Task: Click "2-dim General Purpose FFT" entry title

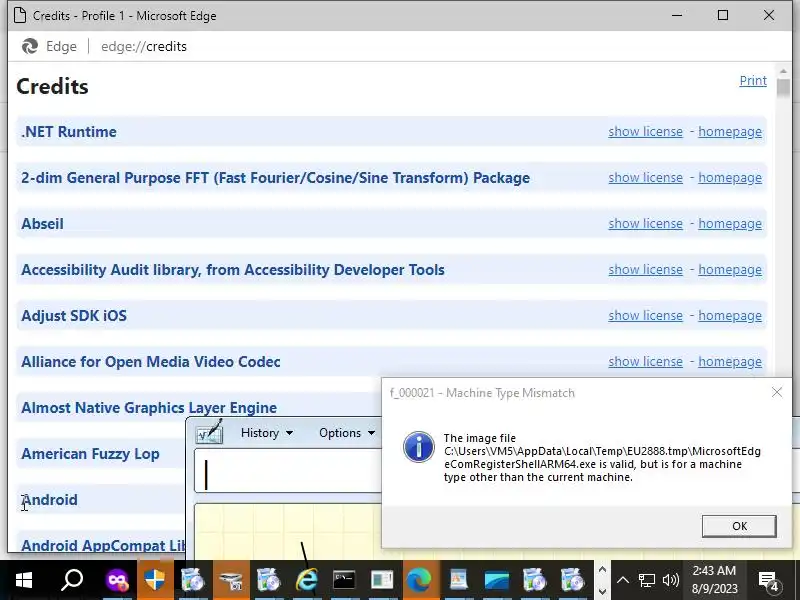Action: 276,178
